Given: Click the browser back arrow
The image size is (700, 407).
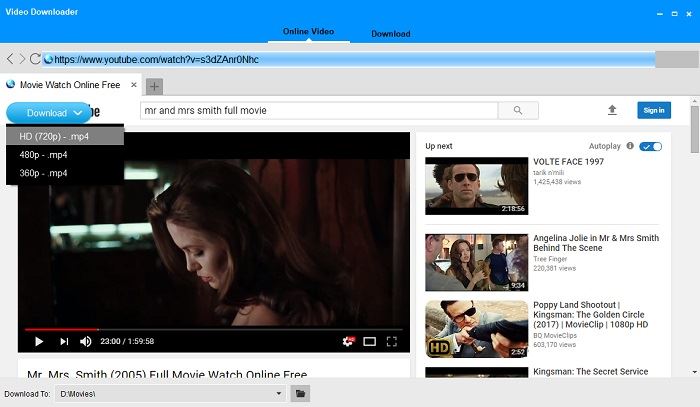Looking at the screenshot, I should pos(10,60).
